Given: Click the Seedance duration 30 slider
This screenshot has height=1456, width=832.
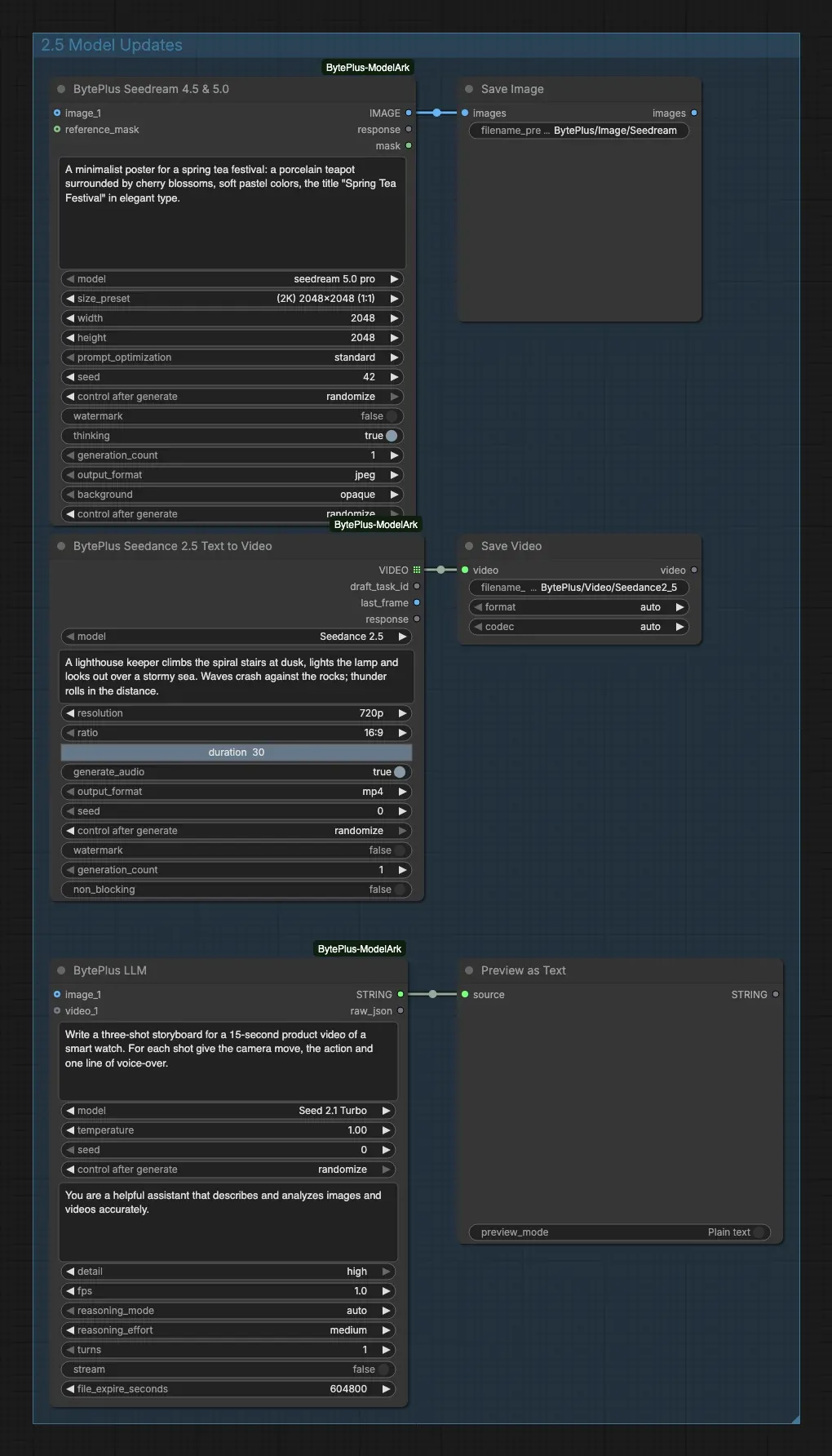Looking at the screenshot, I should 237,752.
